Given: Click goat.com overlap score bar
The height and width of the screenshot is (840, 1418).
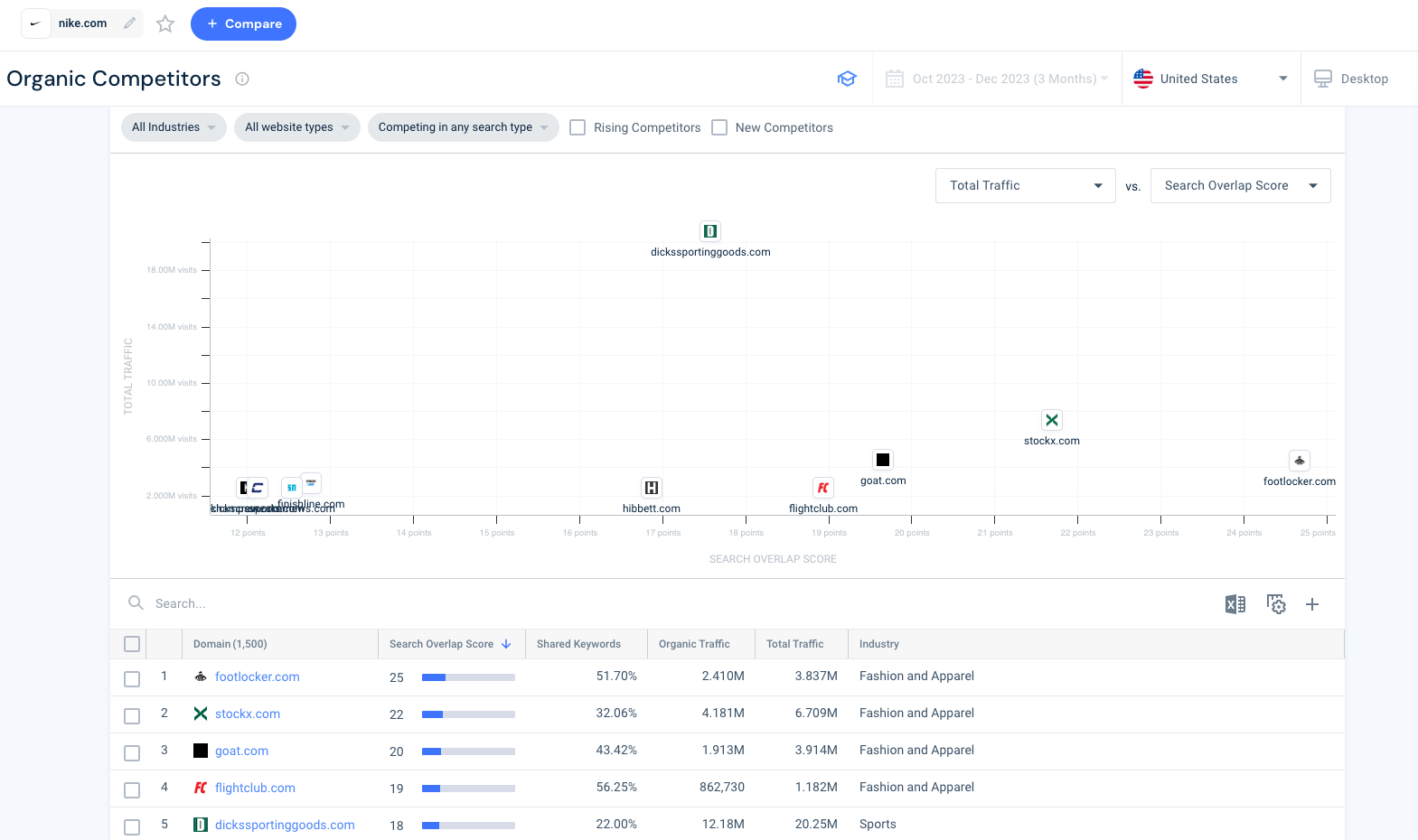Looking at the screenshot, I should pyautogui.click(x=468, y=751).
